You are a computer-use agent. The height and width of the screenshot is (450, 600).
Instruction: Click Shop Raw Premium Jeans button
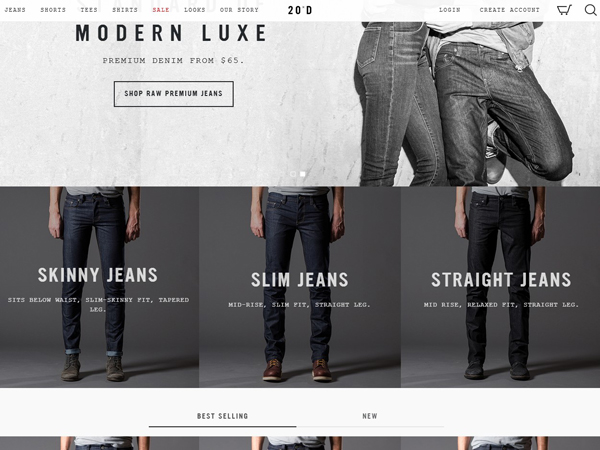pyautogui.click(x=174, y=94)
